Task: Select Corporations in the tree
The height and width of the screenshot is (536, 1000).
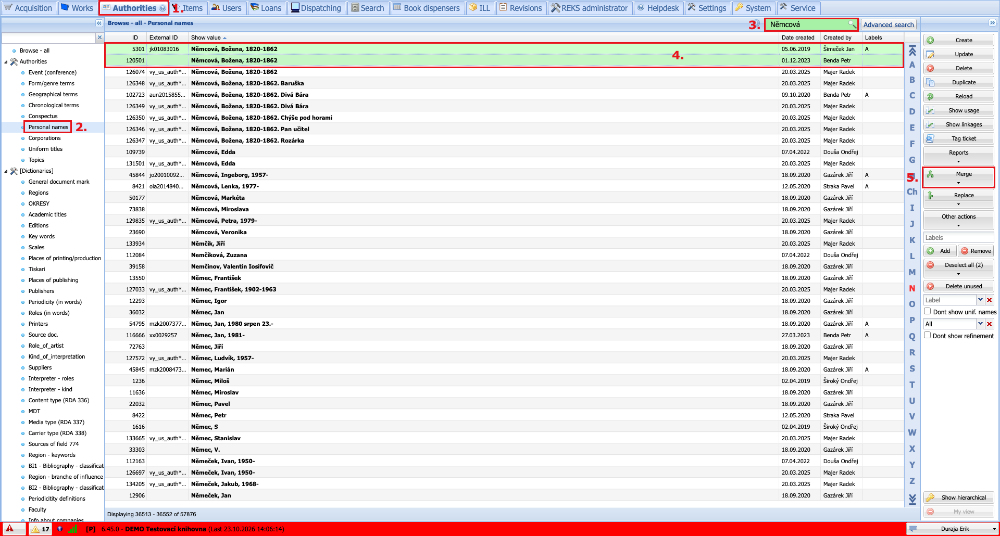Action: [43, 138]
